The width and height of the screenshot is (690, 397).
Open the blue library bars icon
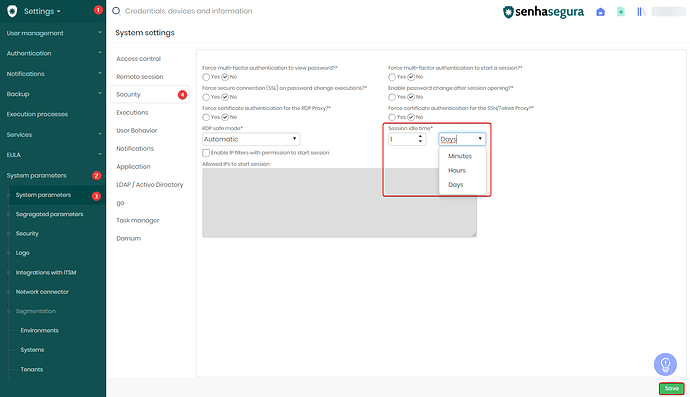tap(641, 12)
